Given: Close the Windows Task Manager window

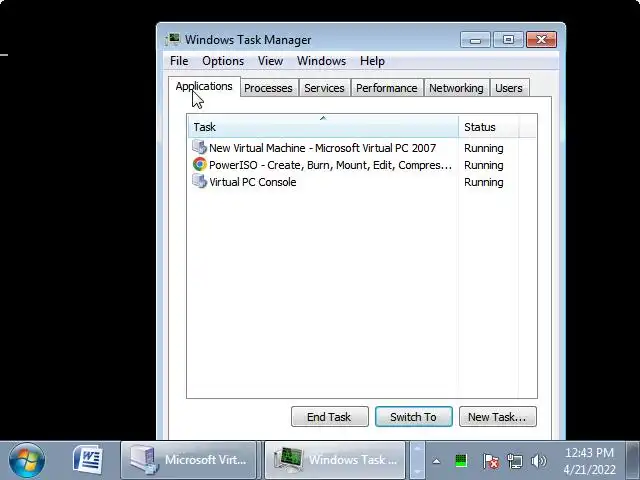Looking at the screenshot, I should click(x=542, y=40).
